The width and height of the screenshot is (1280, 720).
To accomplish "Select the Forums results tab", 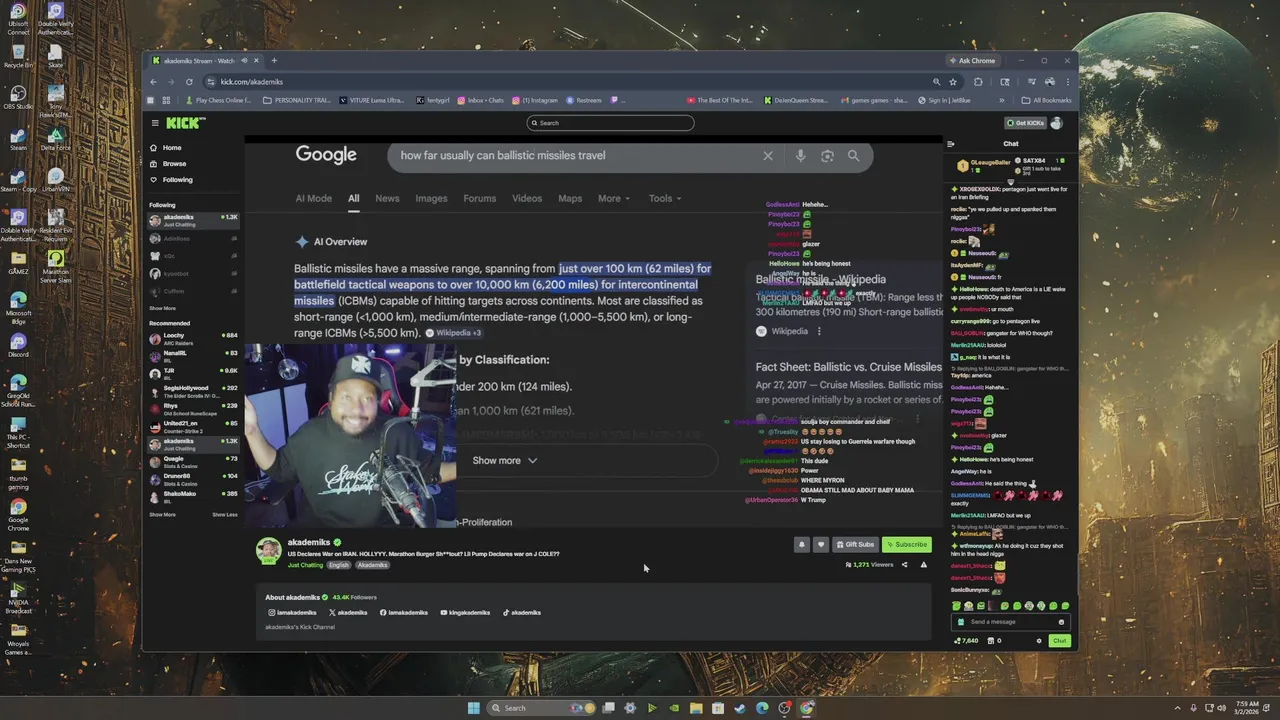I will (479, 198).
